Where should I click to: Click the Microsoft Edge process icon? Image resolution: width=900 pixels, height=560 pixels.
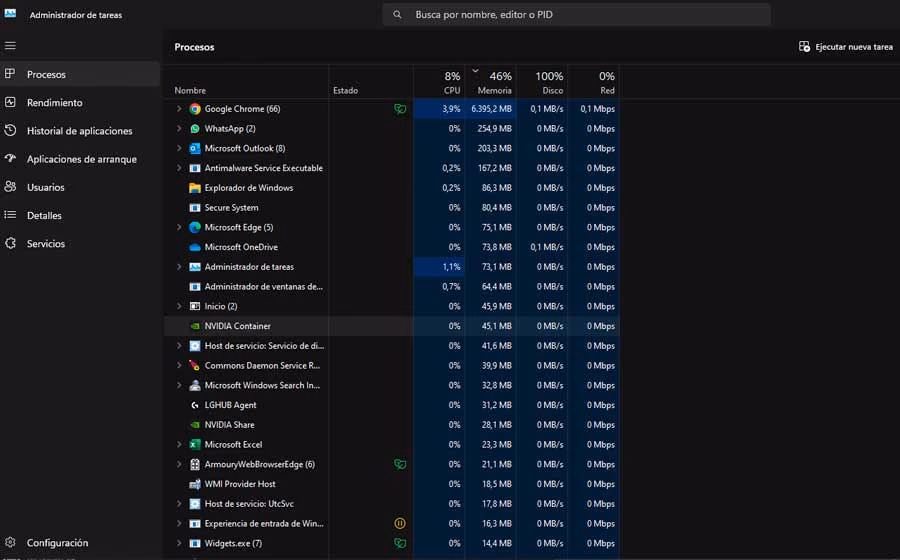pos(195,228)
